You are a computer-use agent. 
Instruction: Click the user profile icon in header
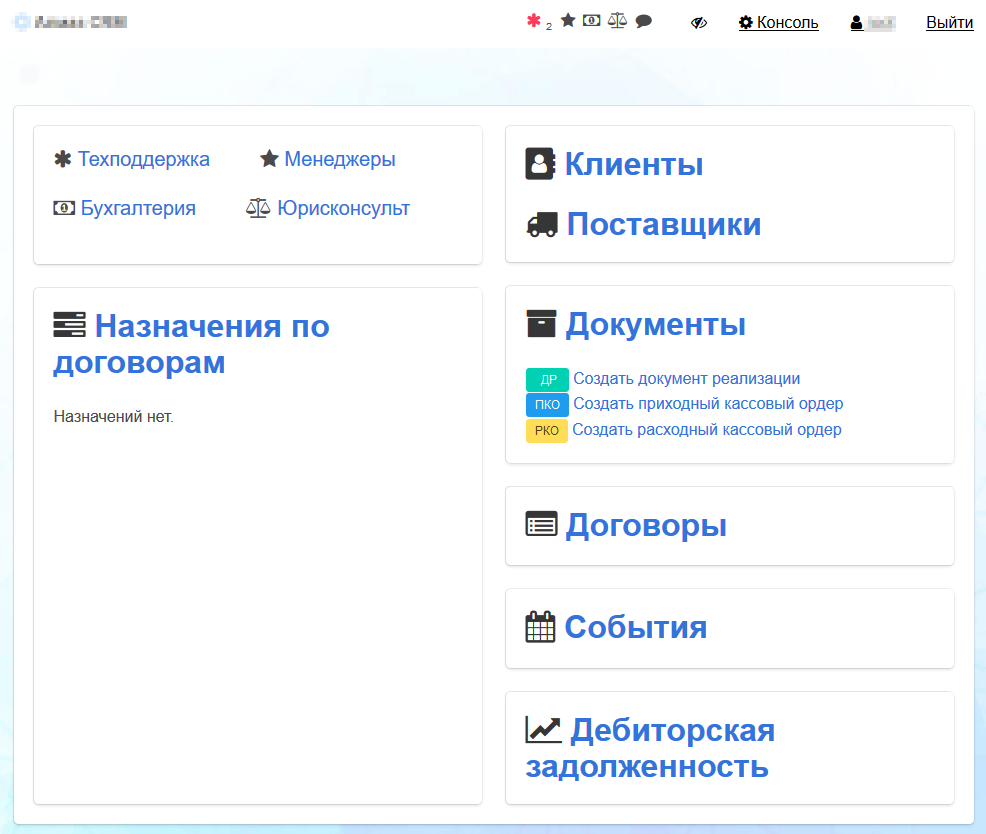[857, 23]
